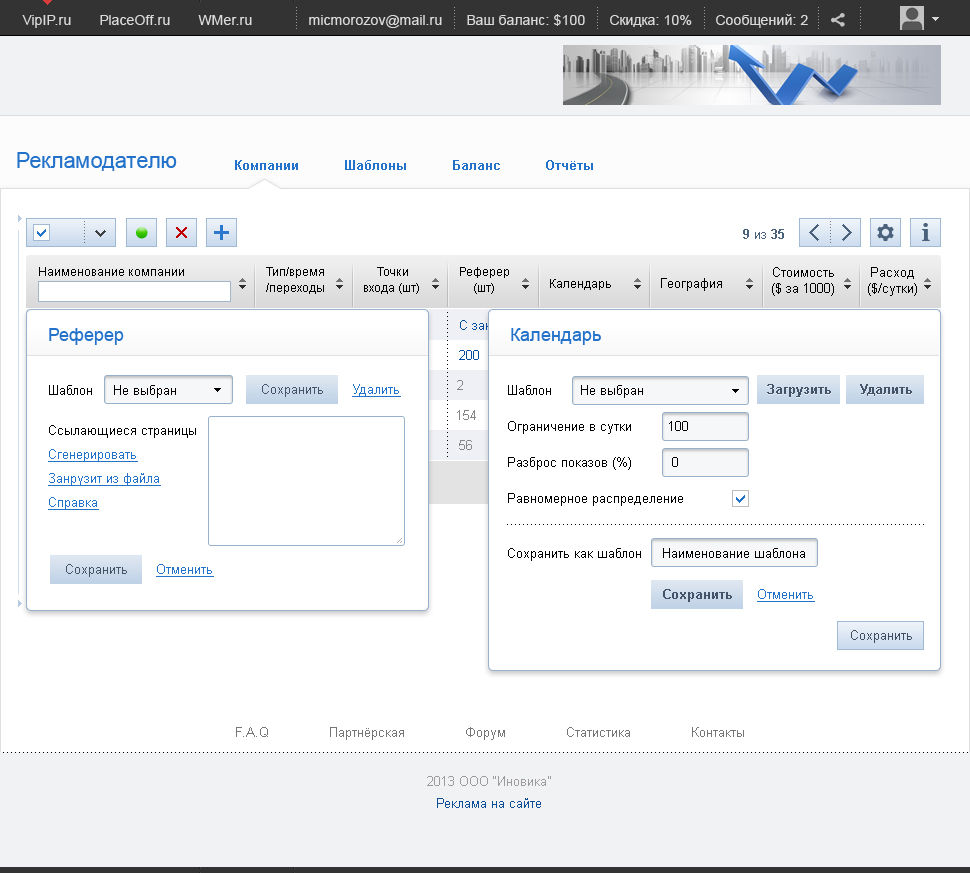The image size is (970, 873).
Task: Open Шаблон dropdown in Календарь panel
Action: pyautogui.click(x=660, y=390)
